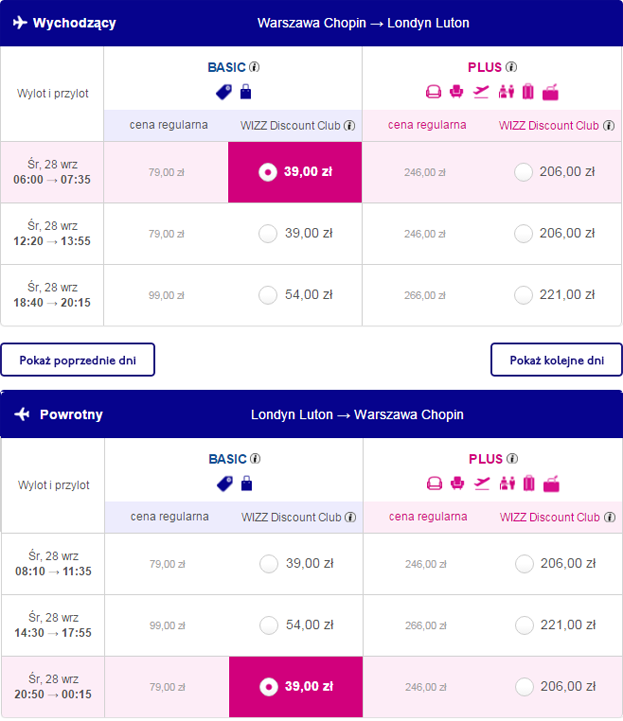Select return 14:30 flight PLUS 221,00 zł fare

click(524, 625)
